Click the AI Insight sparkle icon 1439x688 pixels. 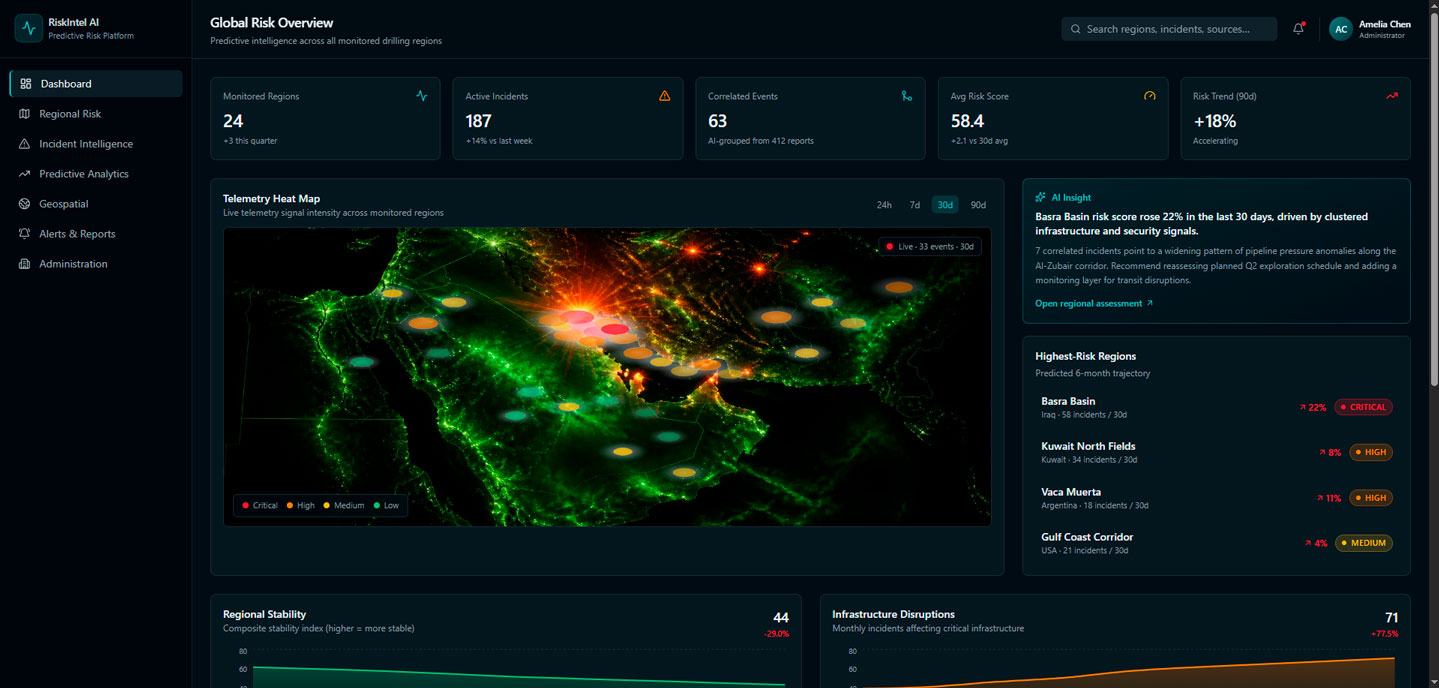click(1041, 198)
